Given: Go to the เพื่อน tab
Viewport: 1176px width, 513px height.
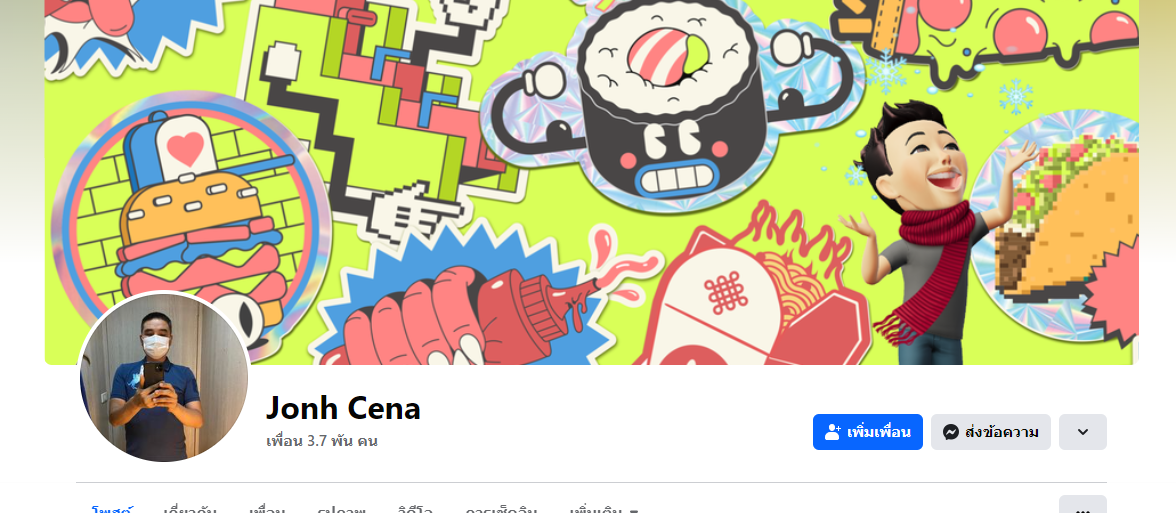Looking at the screenshot, I should tap(268, 508).
